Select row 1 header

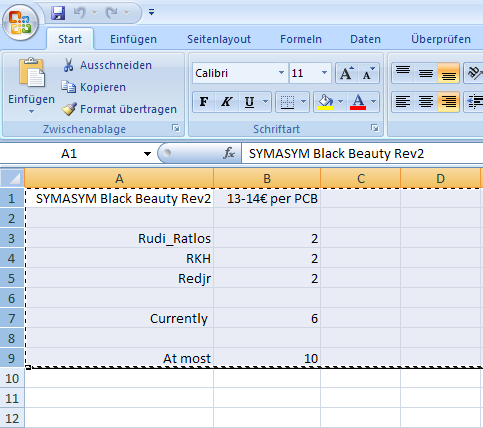coord(12,199)
